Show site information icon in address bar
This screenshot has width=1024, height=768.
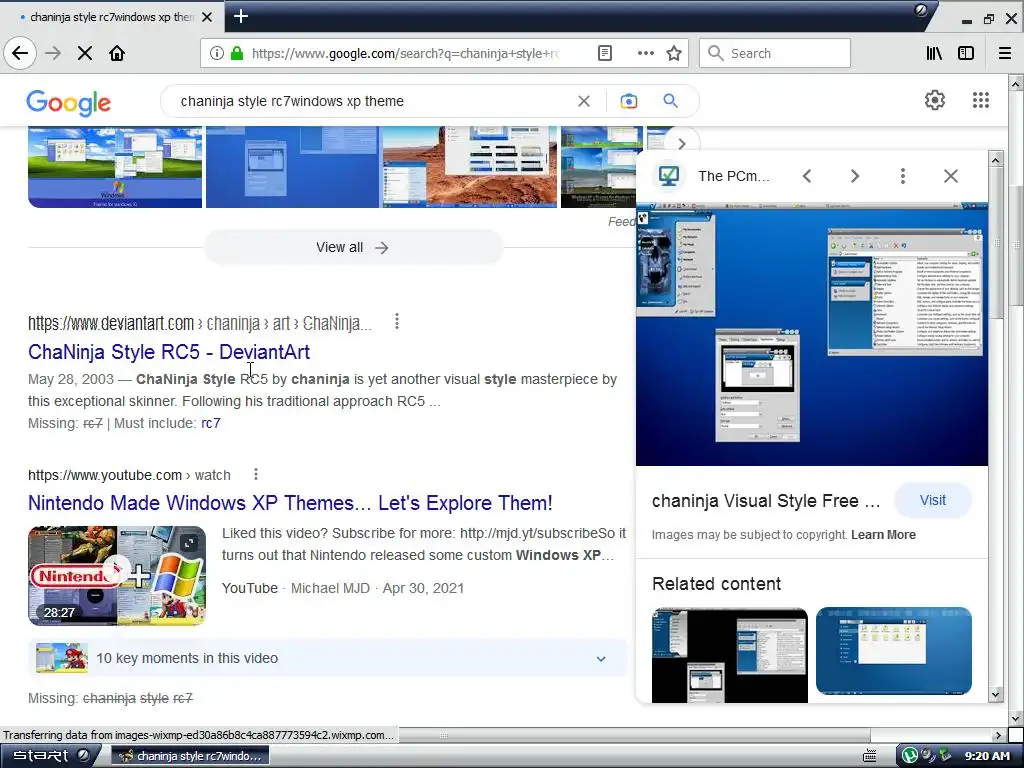pyautogui.click(x=217, y=53)
